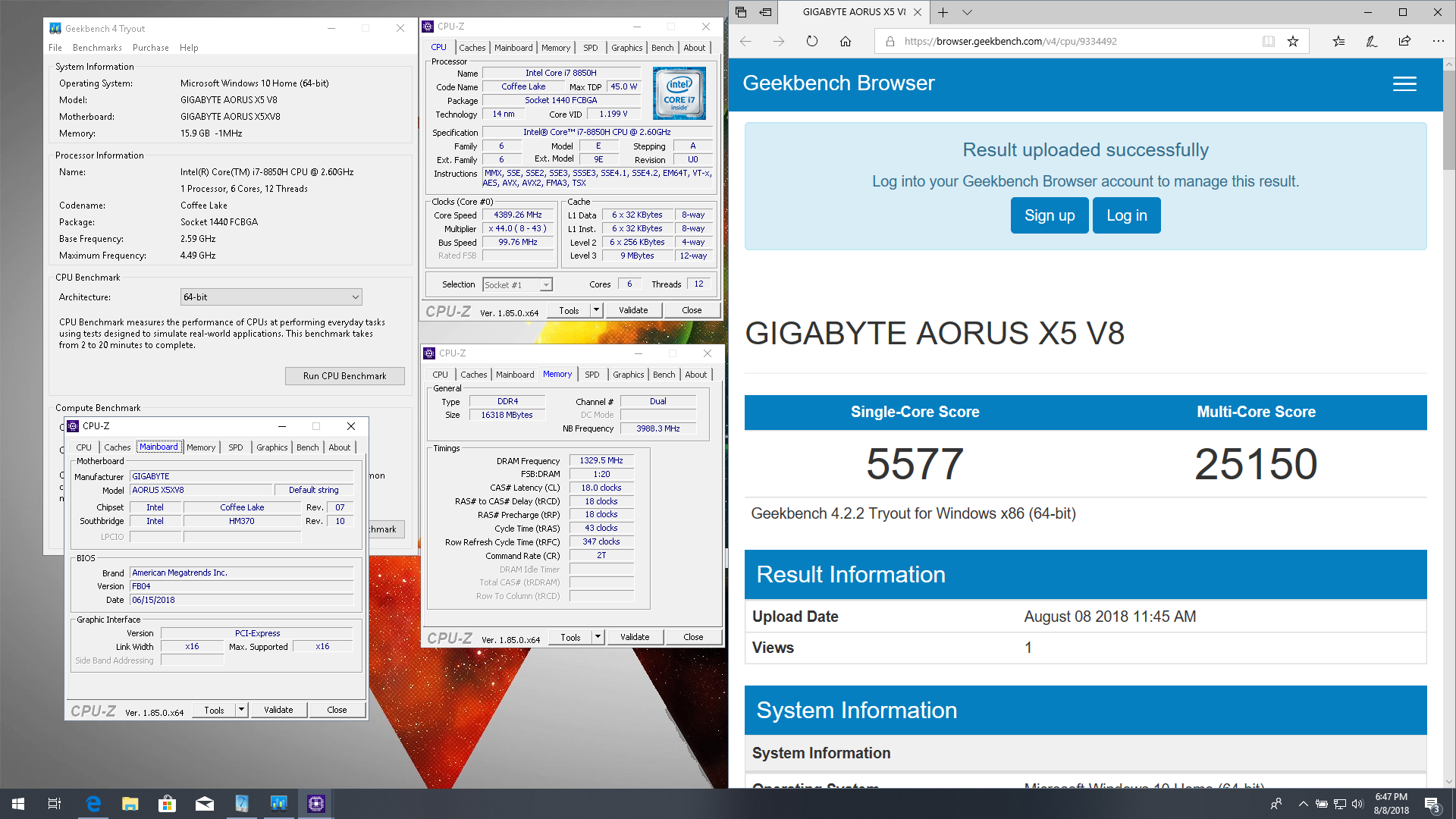Click Validate in the CPU-Z Mainboard window
The height and width of the screenshot is (819, 1456).
coord(278,710)
